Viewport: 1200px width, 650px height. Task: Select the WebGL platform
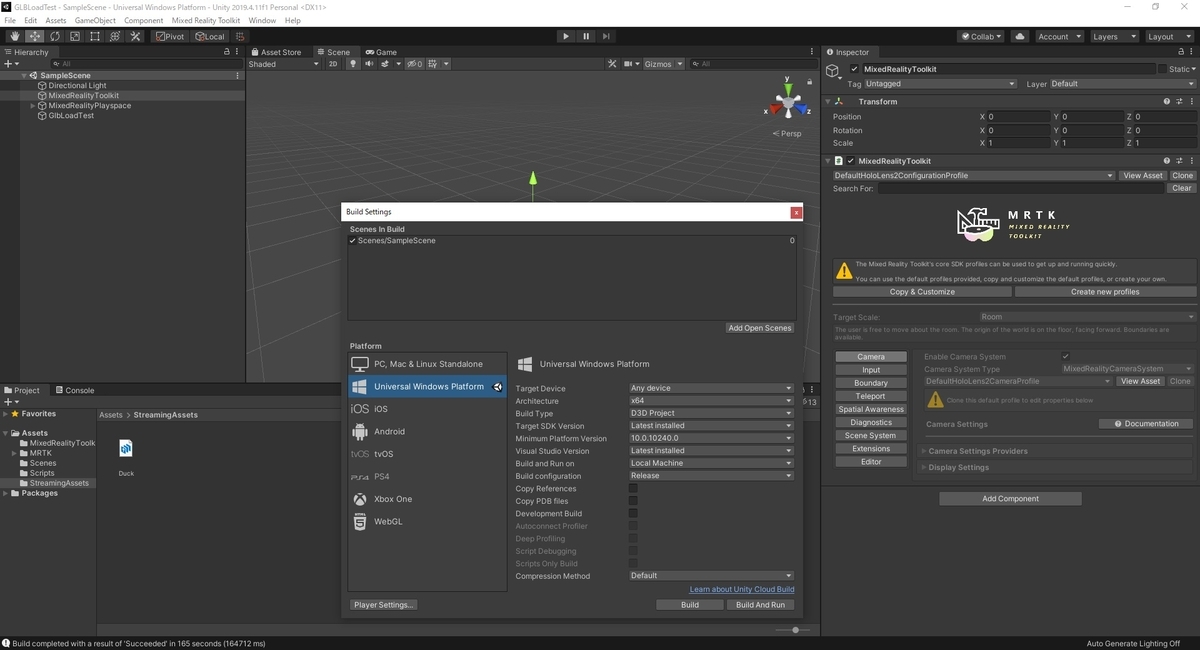[427, 522]
